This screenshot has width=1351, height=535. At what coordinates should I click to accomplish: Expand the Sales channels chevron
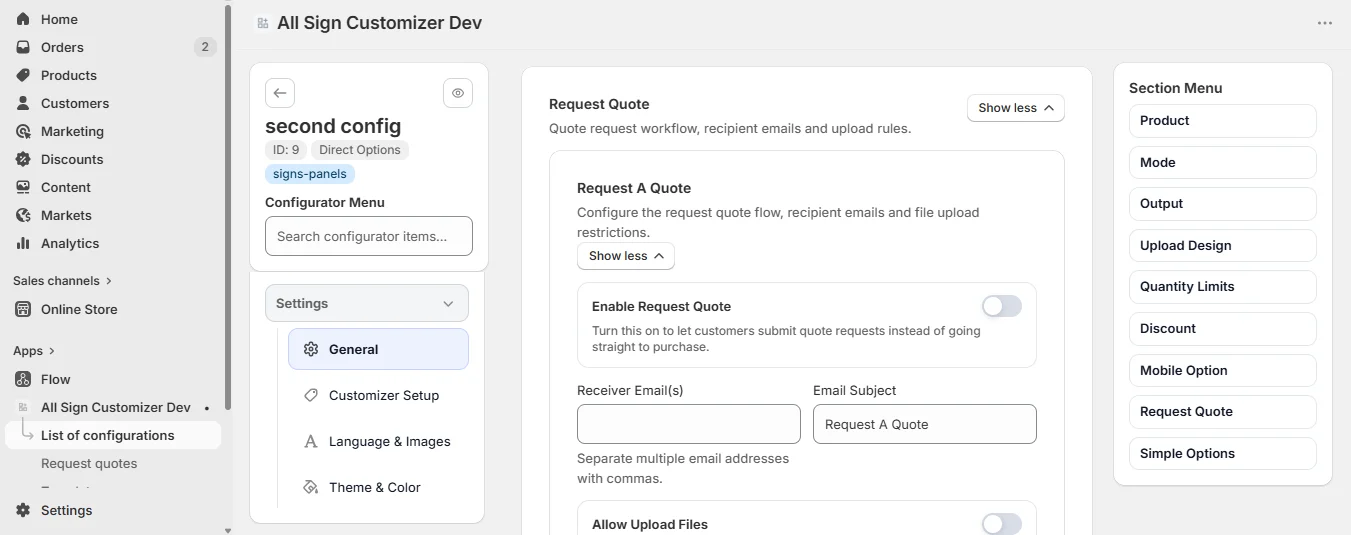click(109, 281)
